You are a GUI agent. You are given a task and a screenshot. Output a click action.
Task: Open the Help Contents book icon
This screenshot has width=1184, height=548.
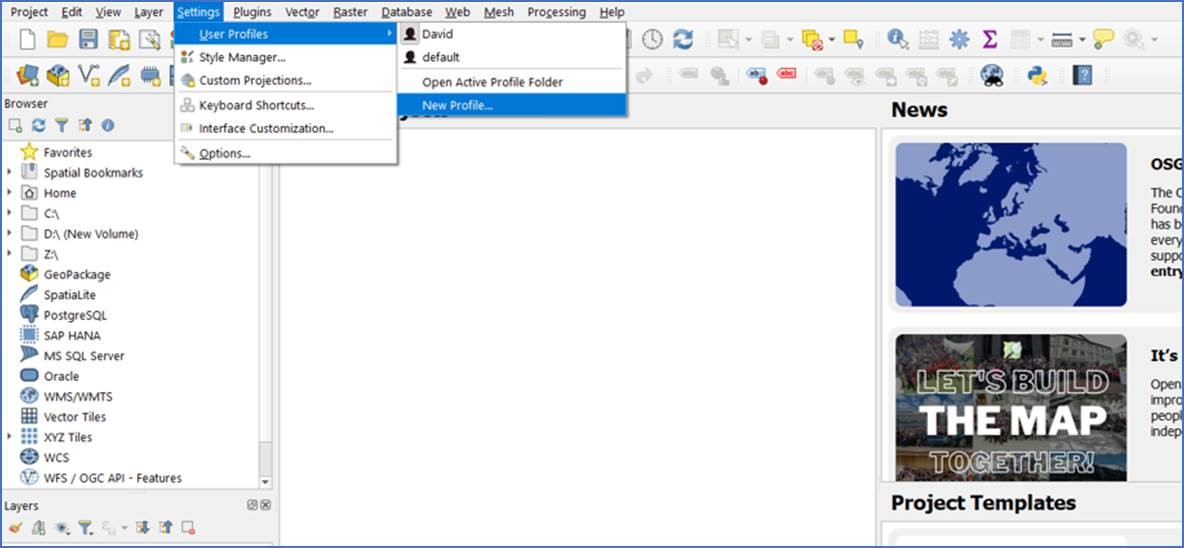click(x=1082, y=75)
